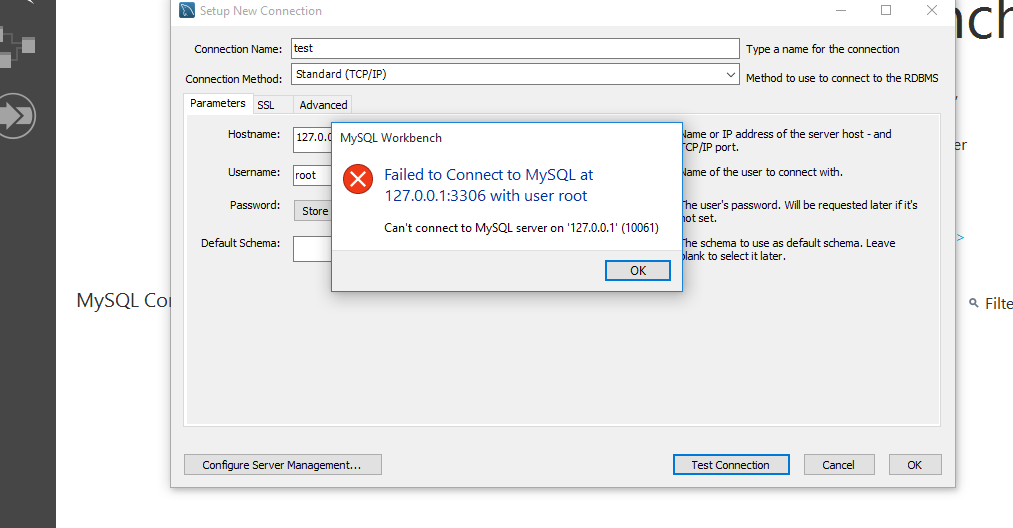Close the Setup New Connection window
Screen dimensions: 1013x528
[932, 10]
